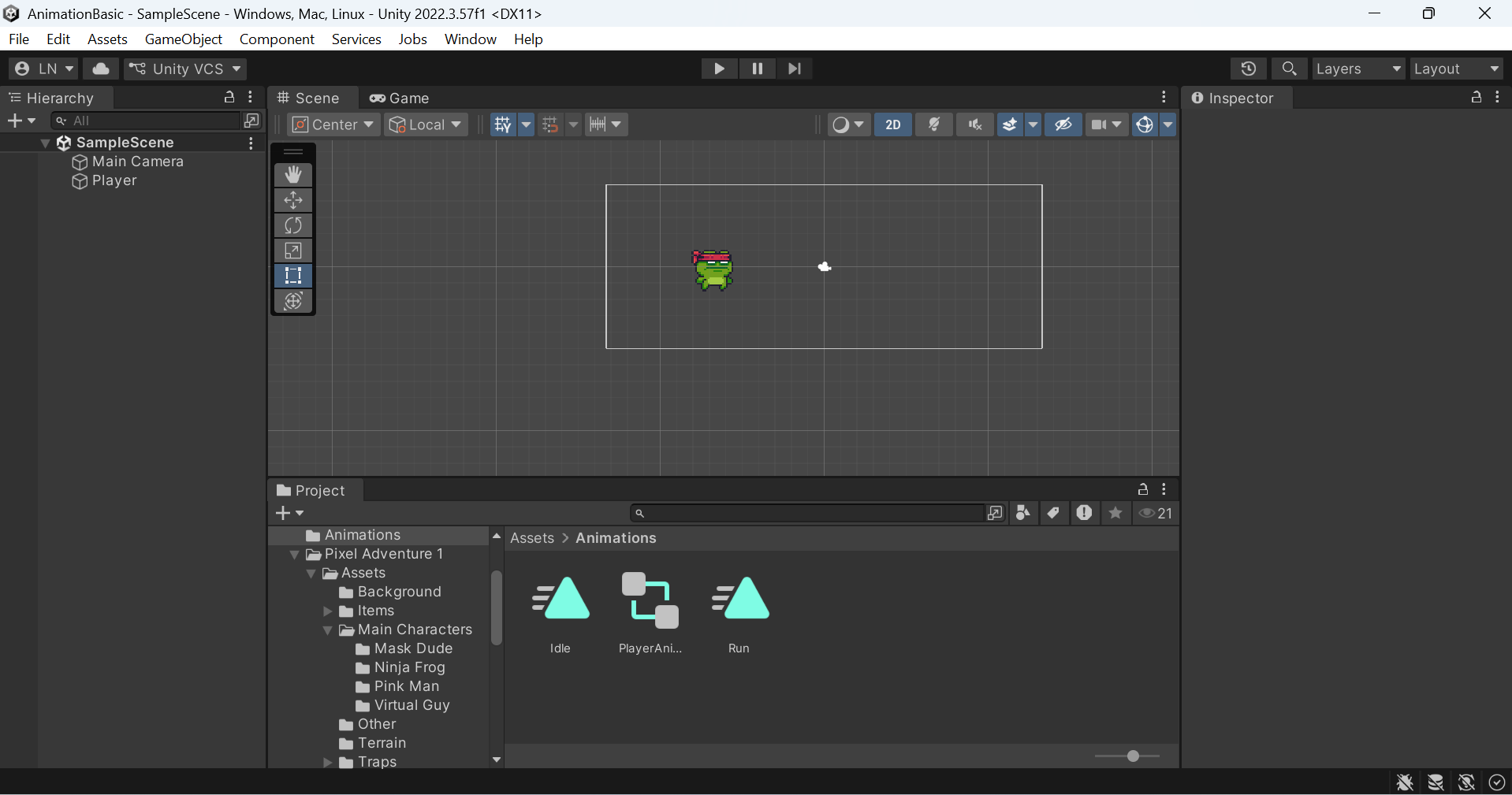The height and width of the screenshot is (795, 1512).
Task: Open Project search-in-scene picker icon
Action: pyautogui.click(x=995, y=513)
